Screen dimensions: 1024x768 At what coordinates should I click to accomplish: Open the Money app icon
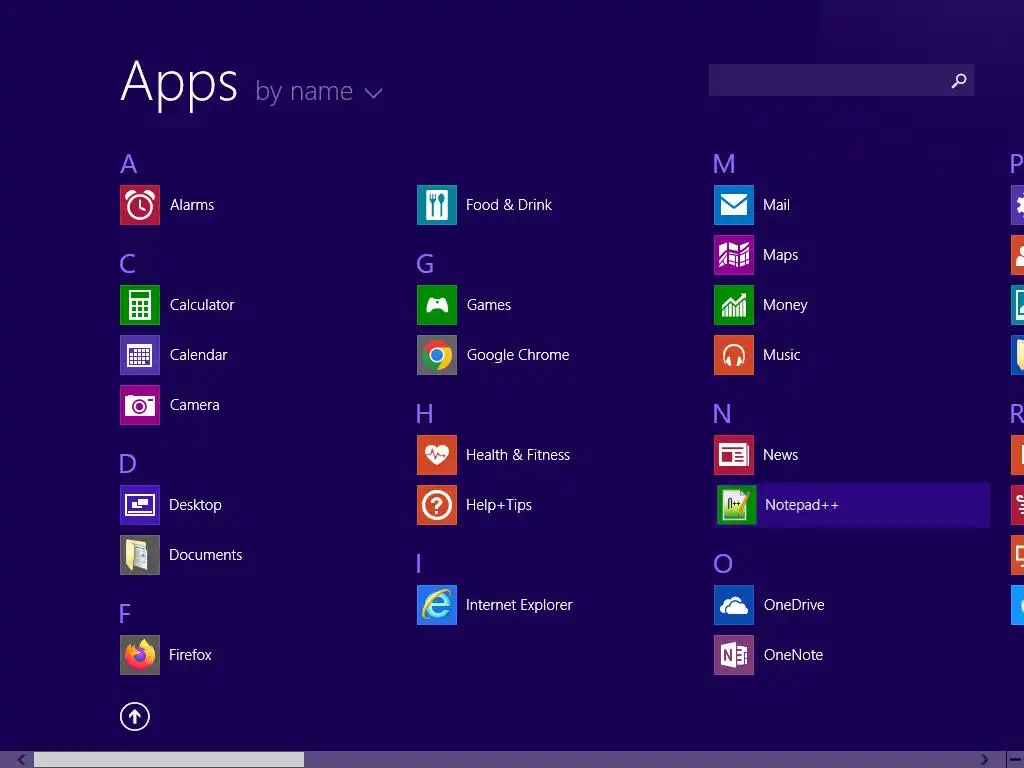[734, 305]
